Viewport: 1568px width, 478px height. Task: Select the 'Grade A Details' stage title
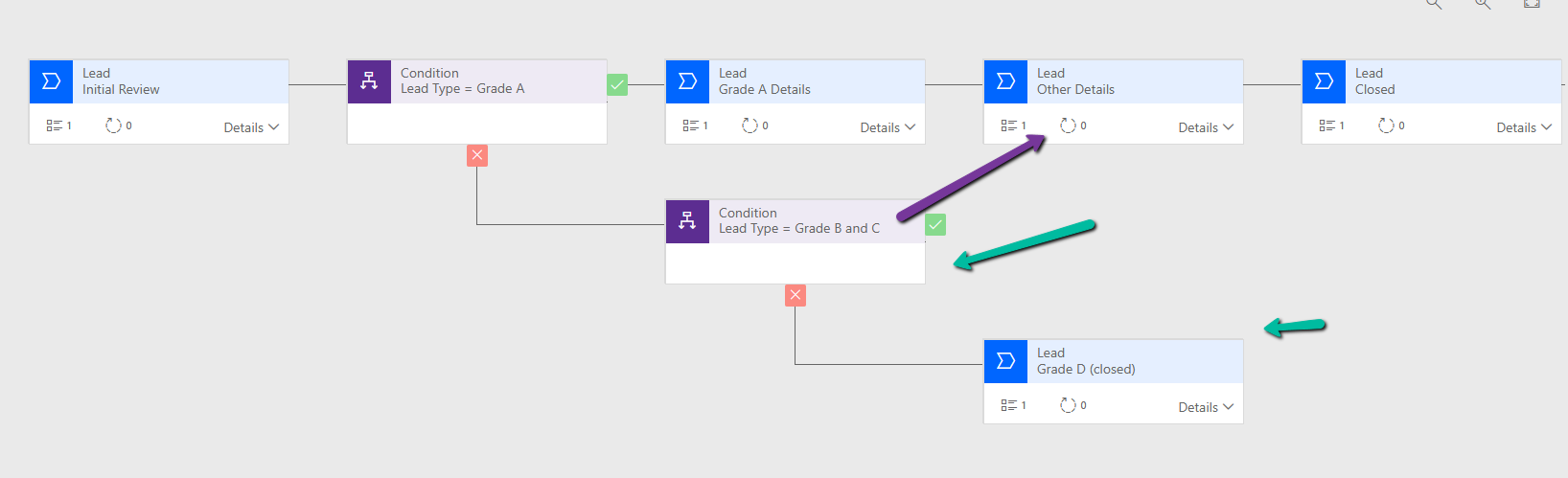pyautogui.click(x=765, y=89)
